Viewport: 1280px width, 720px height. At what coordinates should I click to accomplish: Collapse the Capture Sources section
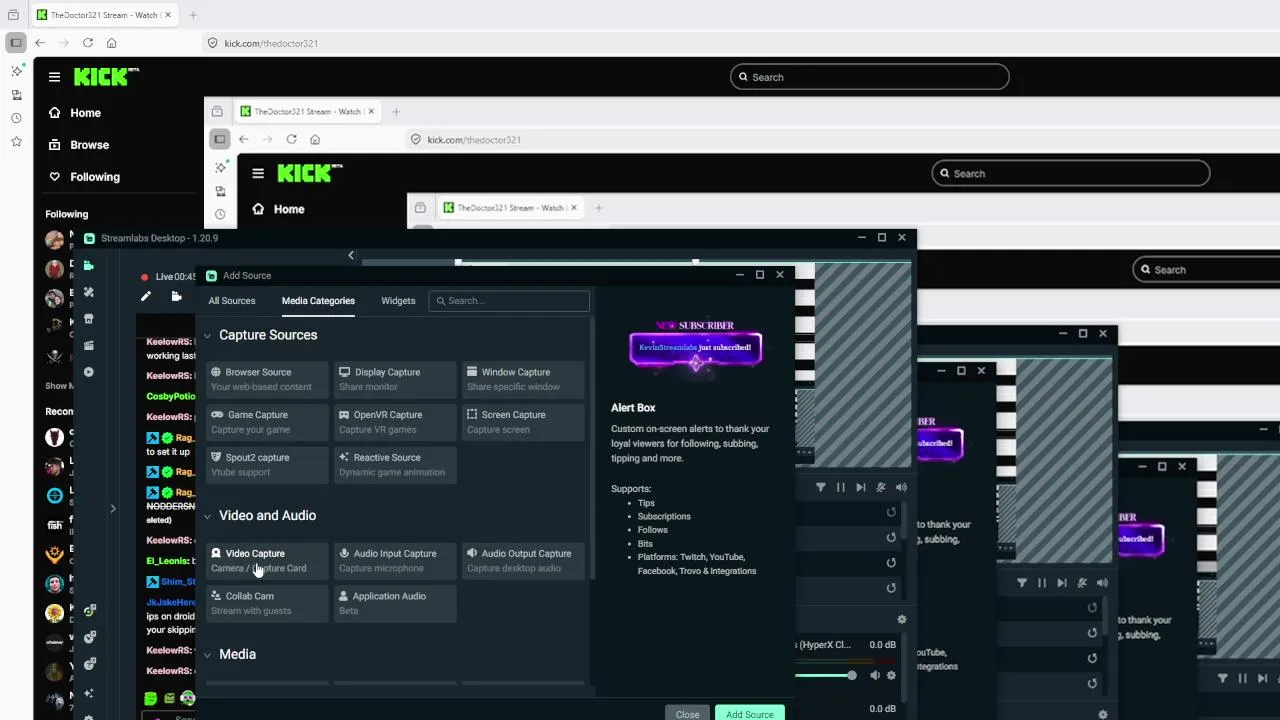pos(208,336)
